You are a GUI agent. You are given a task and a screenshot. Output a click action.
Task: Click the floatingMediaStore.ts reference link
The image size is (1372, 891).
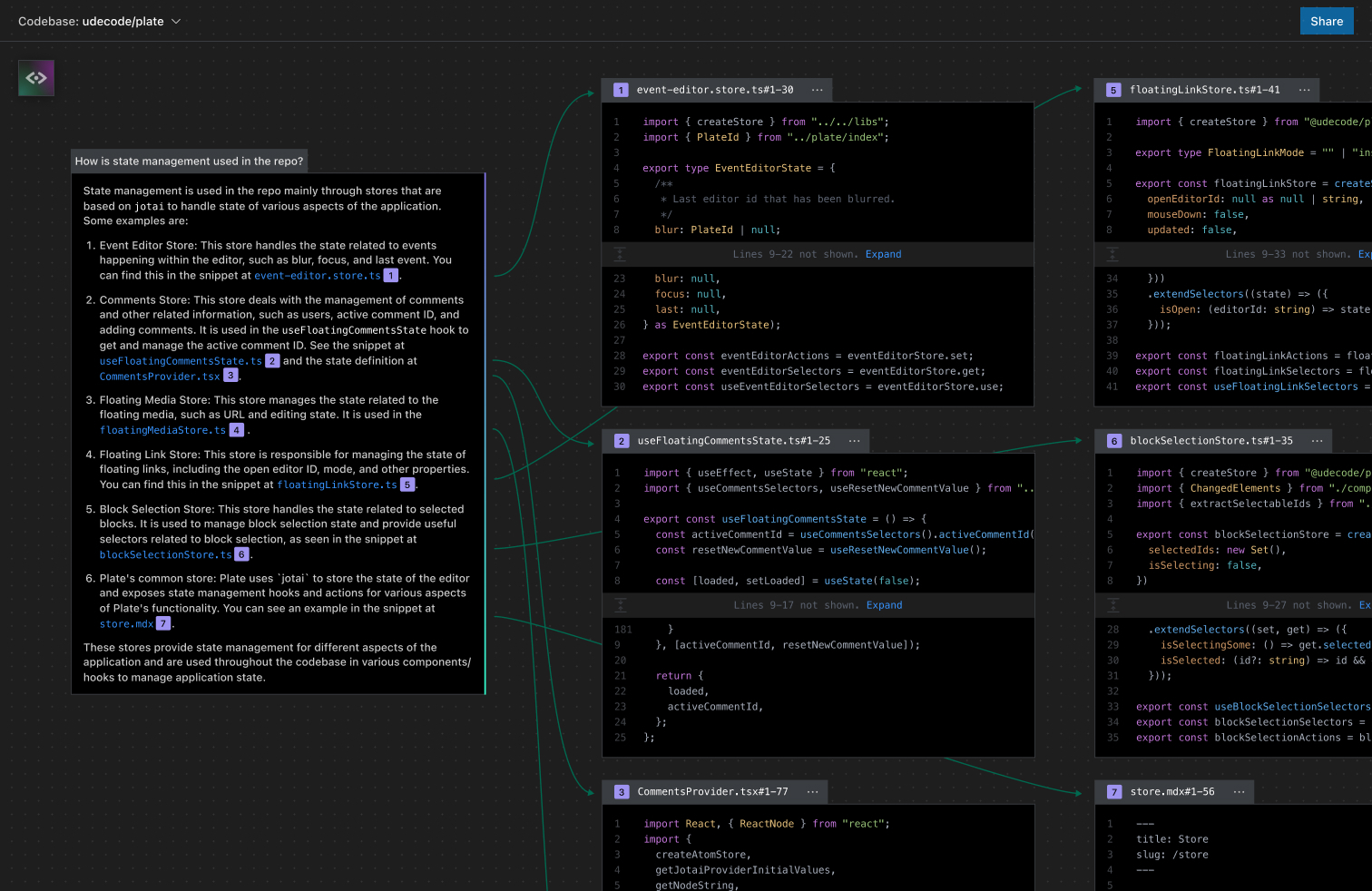click(162, 430)
